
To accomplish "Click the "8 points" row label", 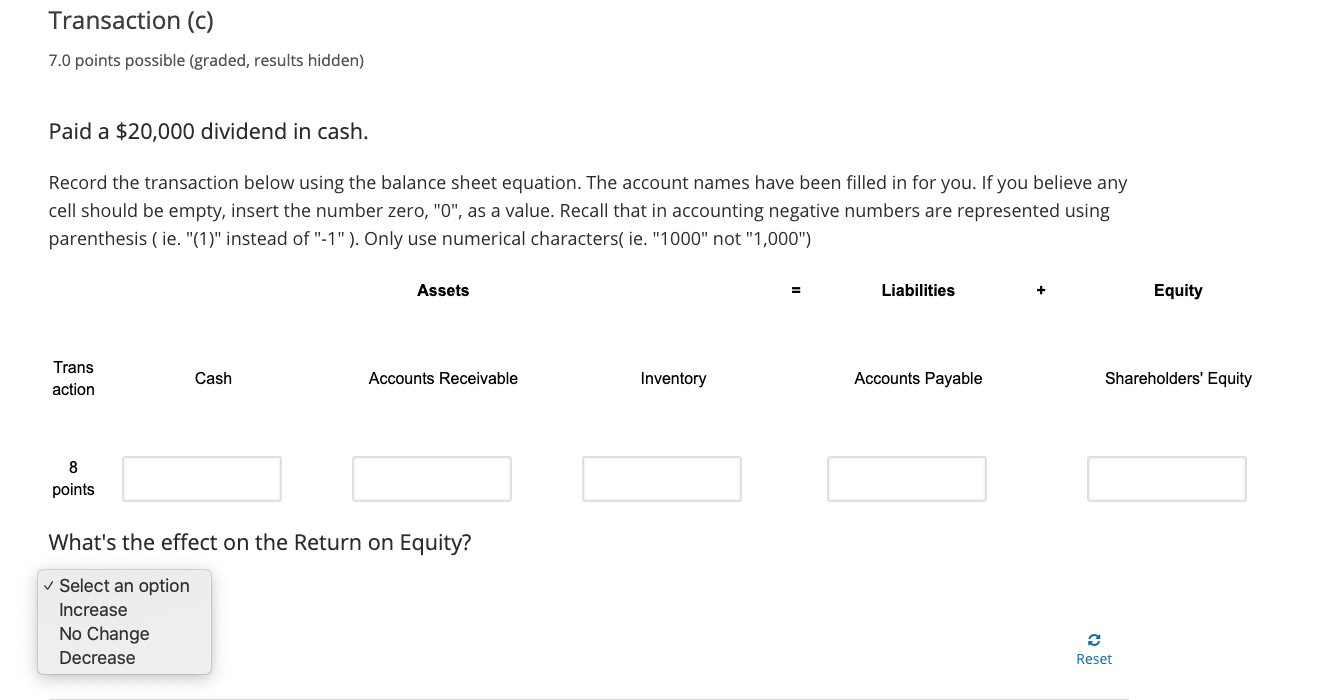I will pos(73,478).
